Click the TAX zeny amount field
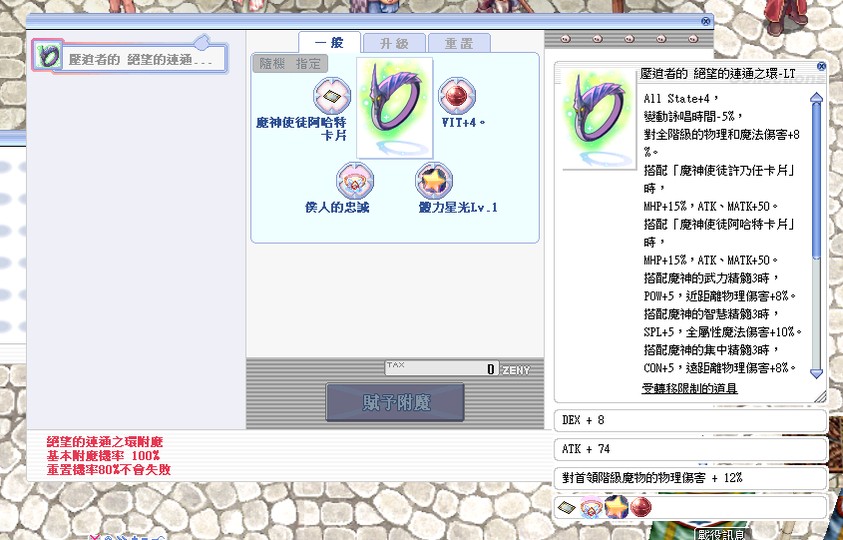Screen dimensions: 843x540 (x=441, y=368)
